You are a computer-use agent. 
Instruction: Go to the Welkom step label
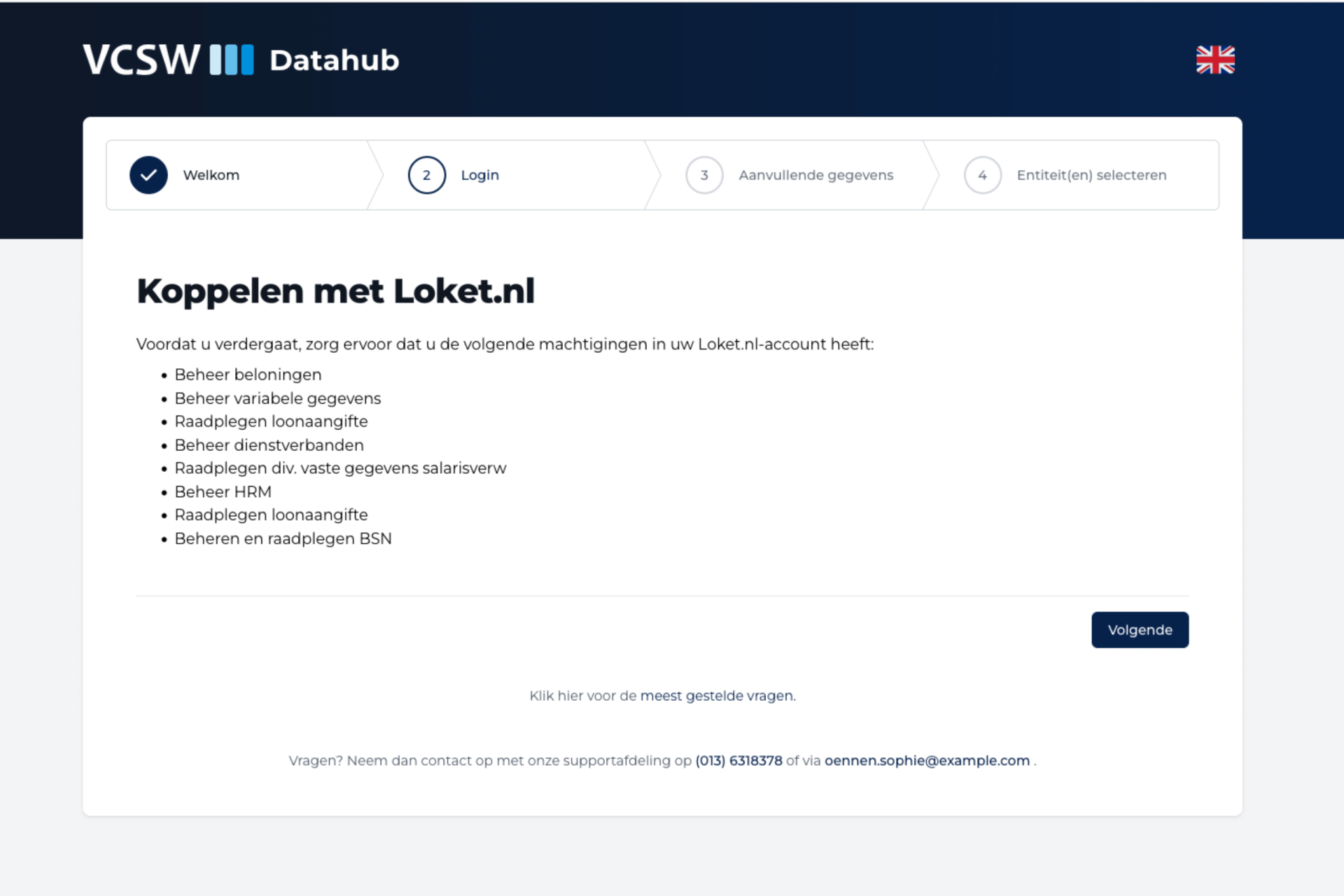tap(211, 175)
